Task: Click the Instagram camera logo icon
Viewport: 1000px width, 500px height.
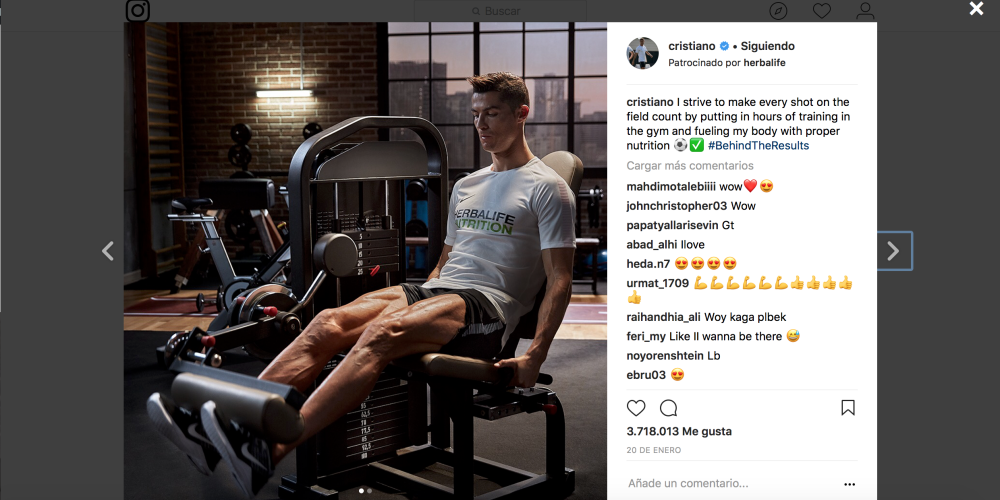Action: [x=138, y=11]
